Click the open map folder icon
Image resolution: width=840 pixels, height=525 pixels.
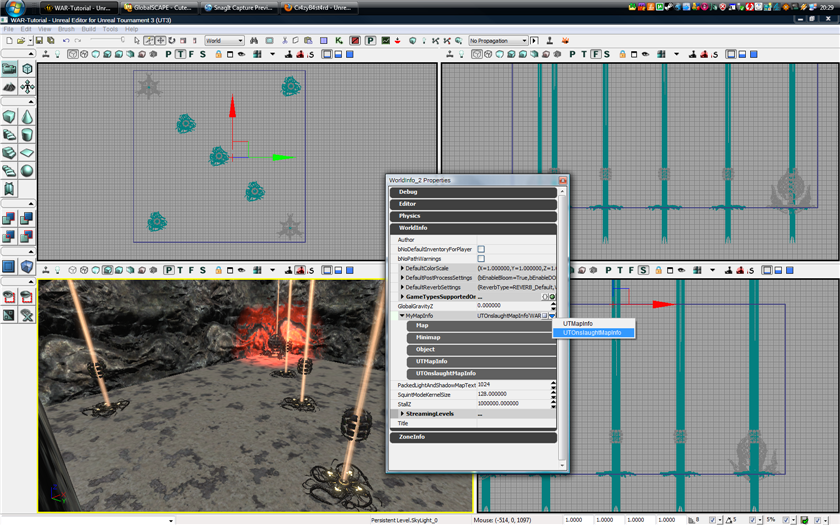point(21,41)
